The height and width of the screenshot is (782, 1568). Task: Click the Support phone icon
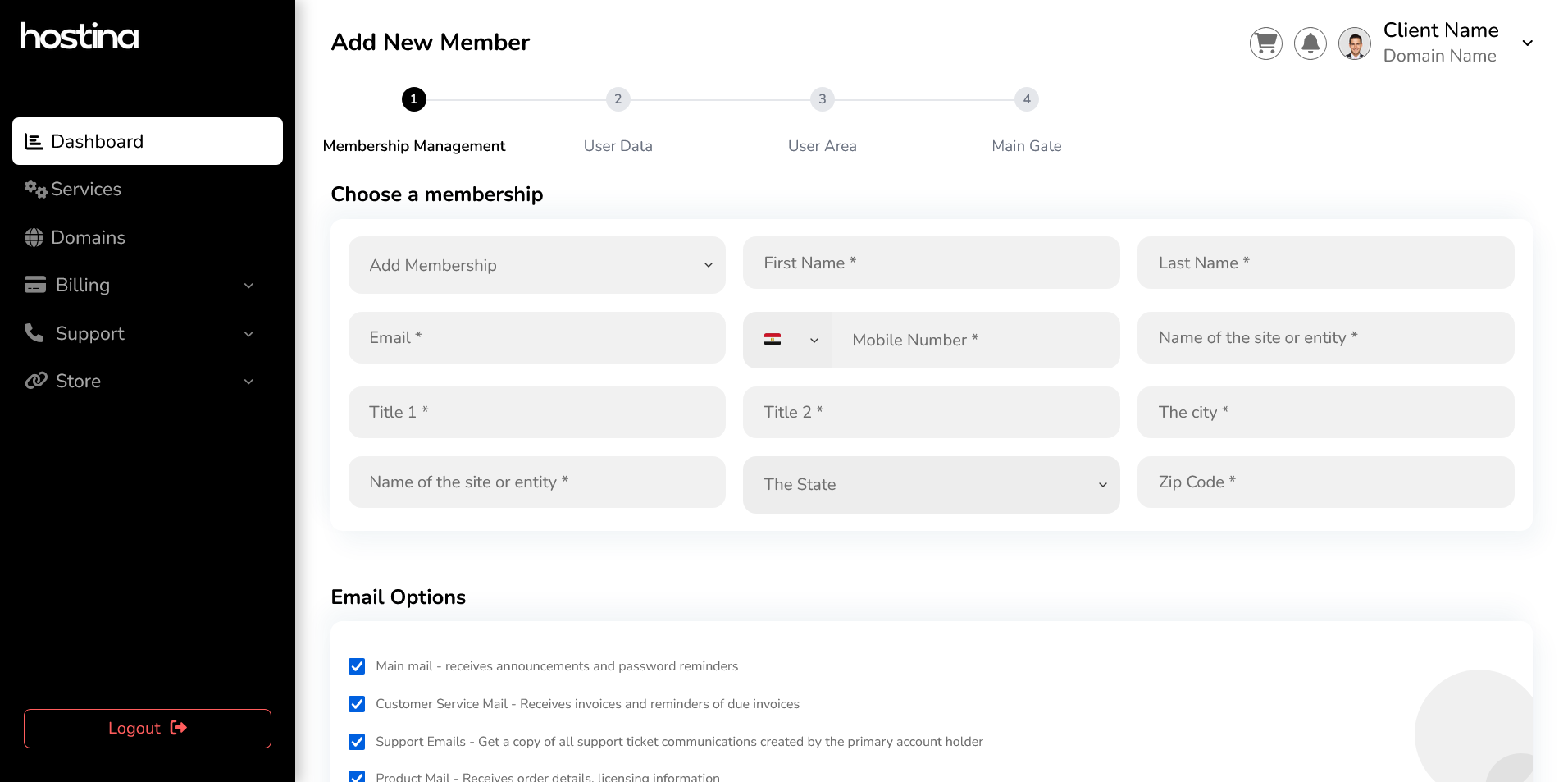34,333
